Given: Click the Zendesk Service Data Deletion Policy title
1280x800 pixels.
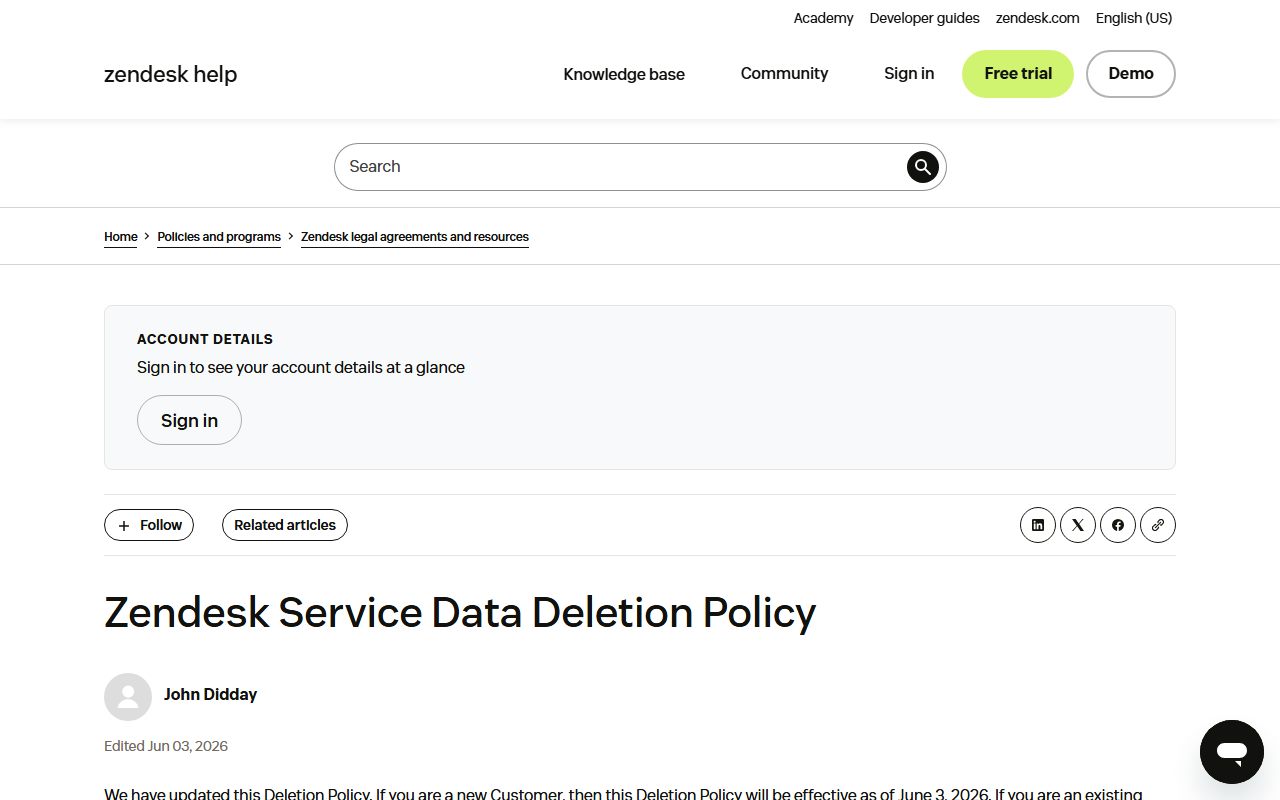Looking at the screenshot, I should tap(460, 612).
